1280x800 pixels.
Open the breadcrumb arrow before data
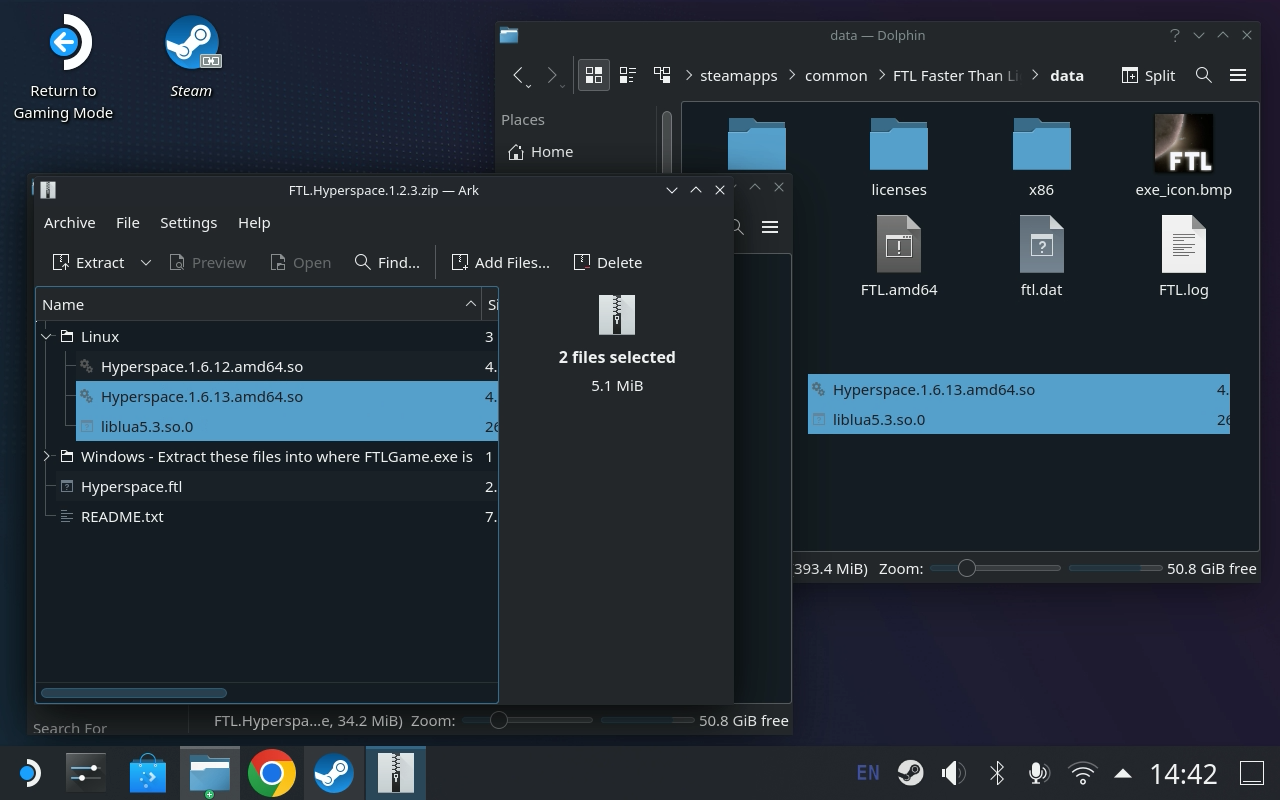click(x=1036, y=75)
